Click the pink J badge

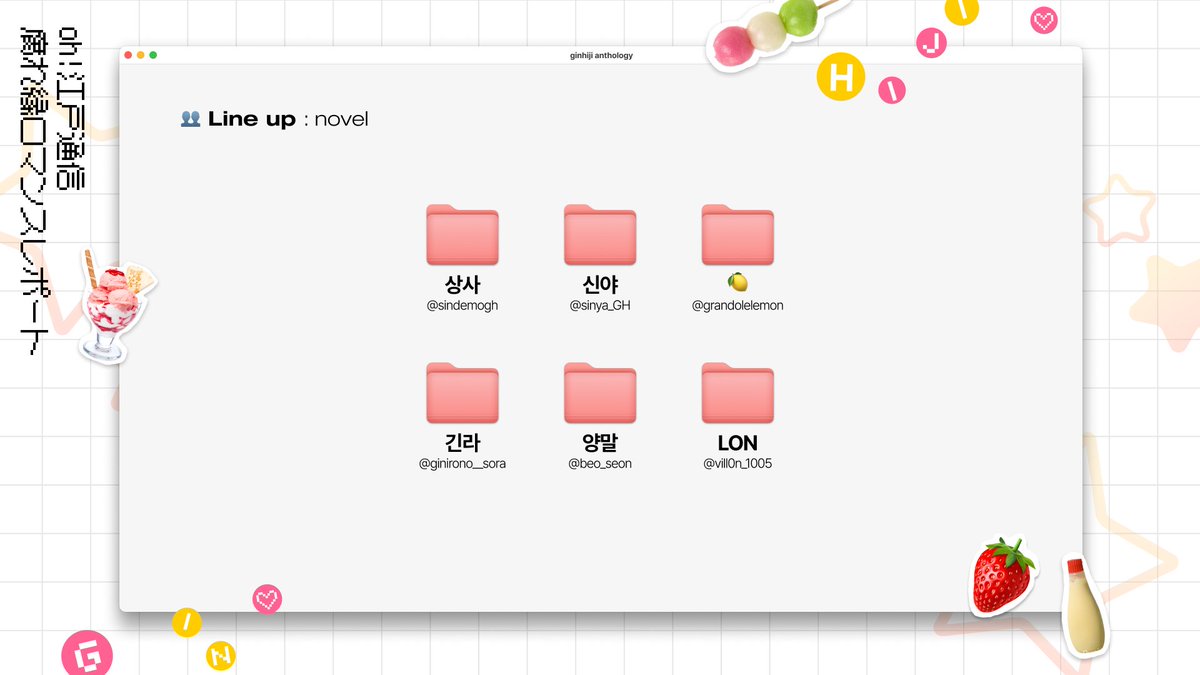pyautogui.click(x=931, y=42)
